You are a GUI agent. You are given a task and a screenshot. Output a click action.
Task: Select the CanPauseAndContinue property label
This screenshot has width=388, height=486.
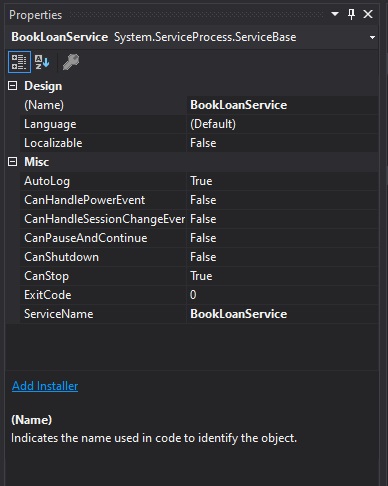[x=86, y=238]
